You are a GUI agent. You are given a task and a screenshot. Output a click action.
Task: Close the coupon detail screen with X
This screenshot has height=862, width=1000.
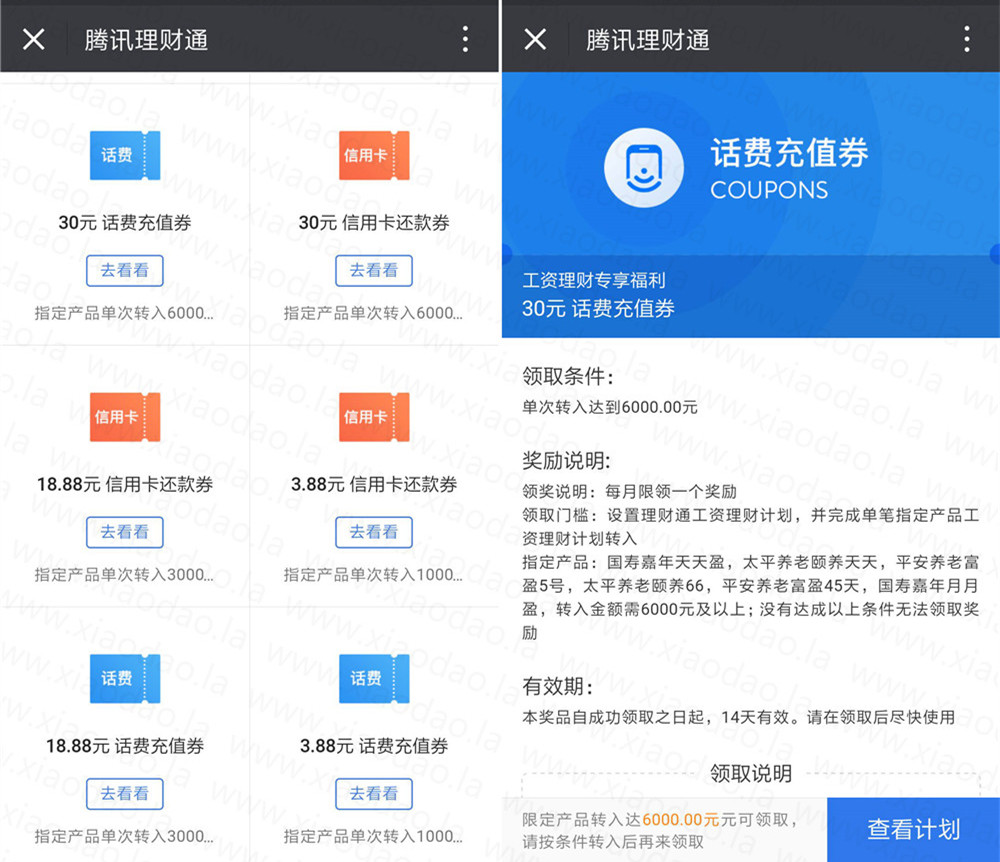point(535,40)
